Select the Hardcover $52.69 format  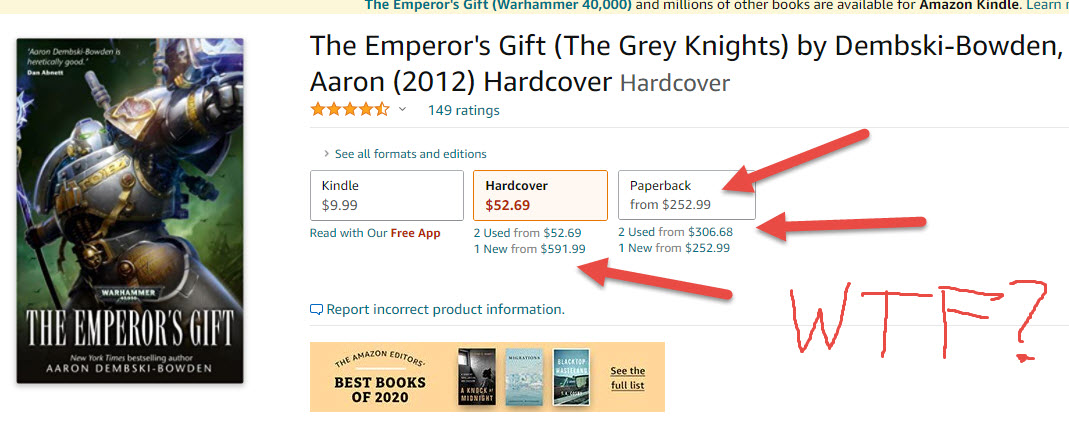(x=540, y=195)
